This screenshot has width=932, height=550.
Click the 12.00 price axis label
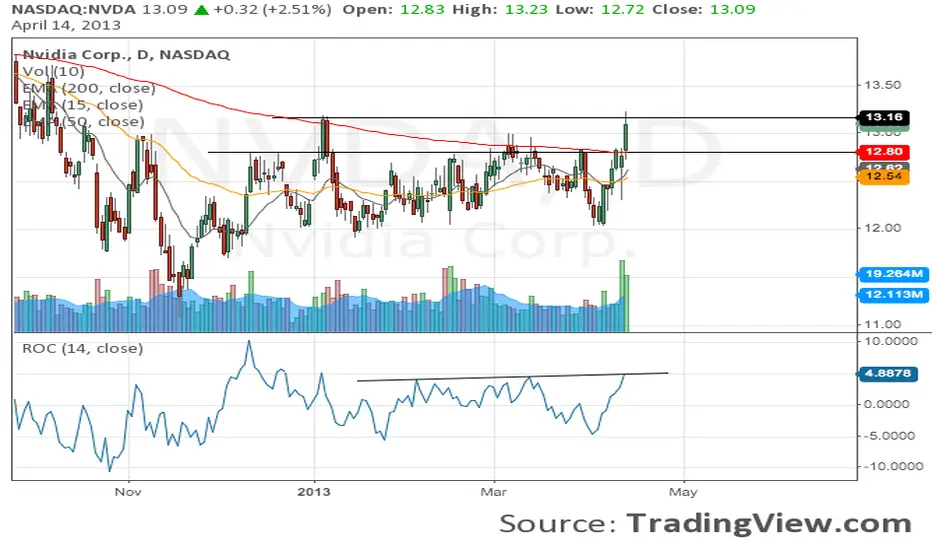[882, 228]
